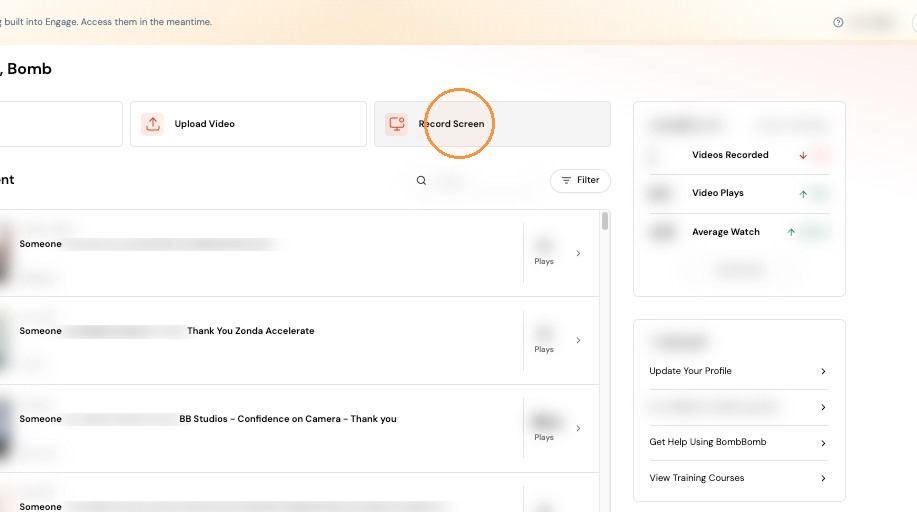The image size is (917, 512).
Task: Click the video list scrollbar thumb
Action: pyautogui.click(x=605, y=221)
